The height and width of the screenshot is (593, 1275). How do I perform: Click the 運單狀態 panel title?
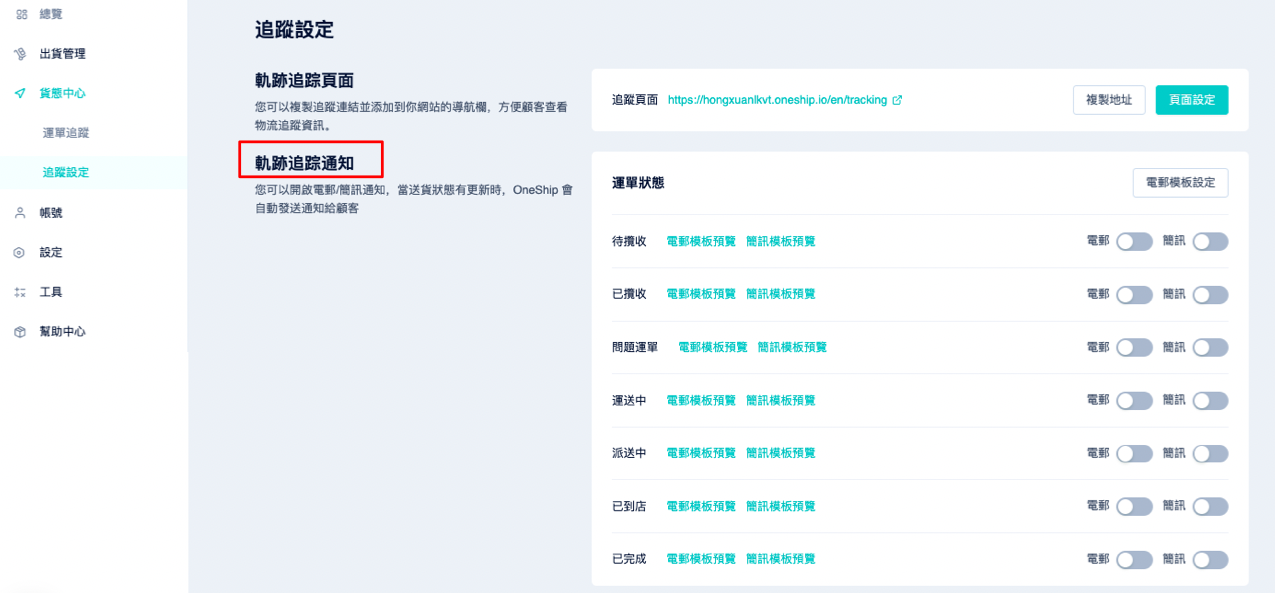coord(638,183)
